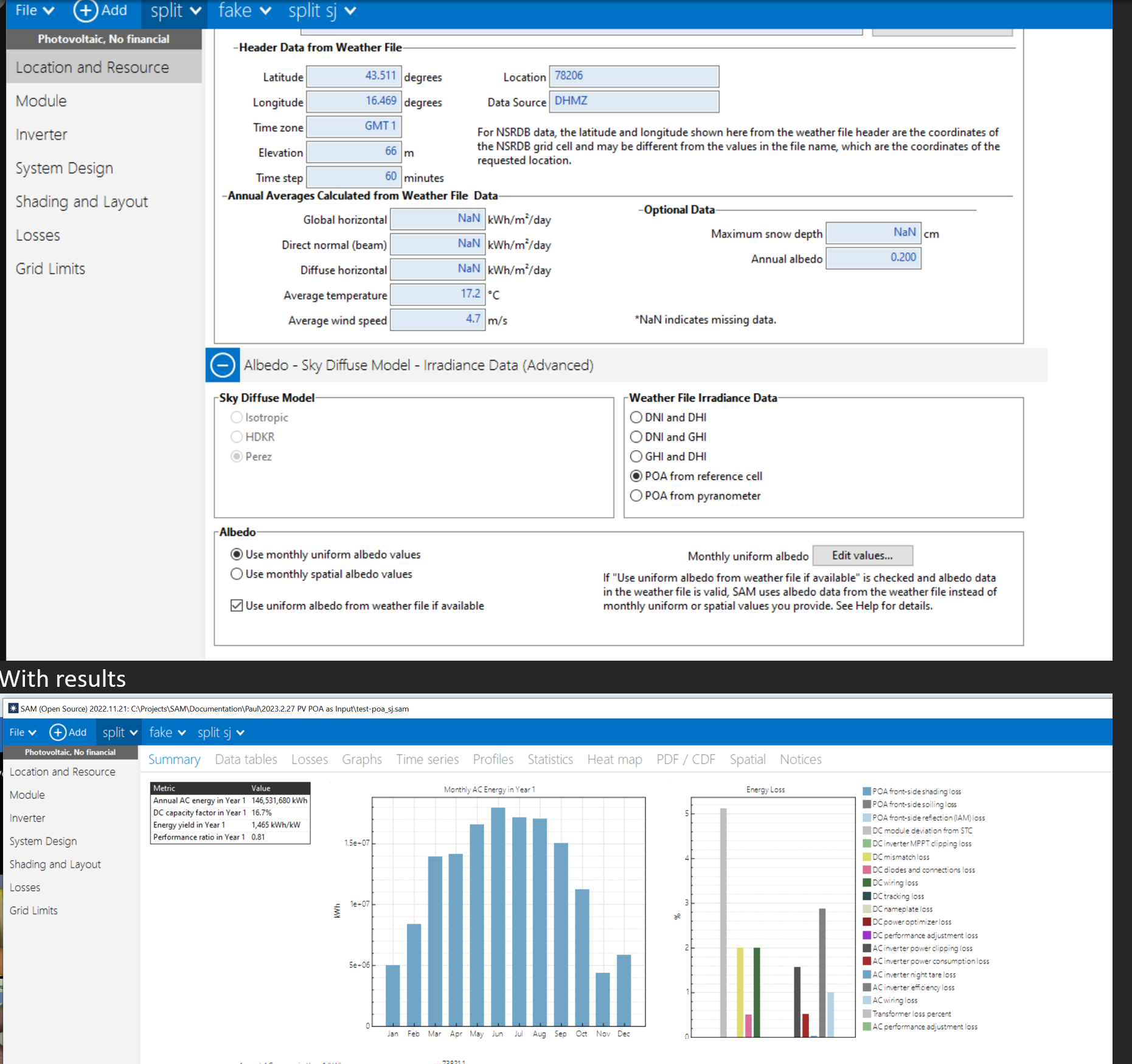Open the Module page in the sidebar
The width and height of the screenshot is (1132, 1064).
[x=41, y=100]
